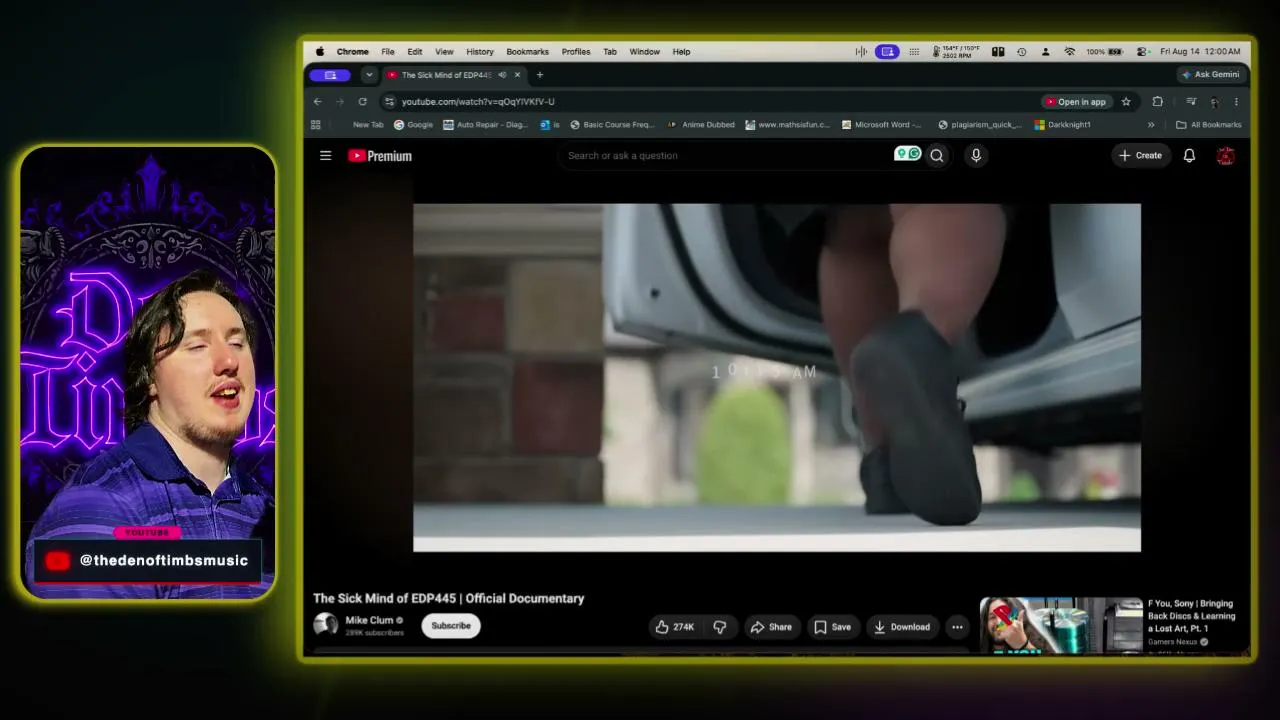The image size is (1280, 720).
Task: Show Wi-Fi status menu
Action: click(x=1069, y=52)
